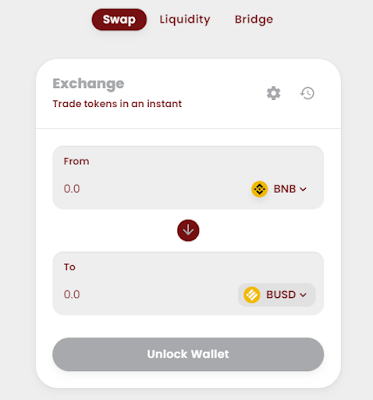Image resolution: width=373 pixels, height=400 pixels.
Task: View recent transactions history icon
Action: tap(307, 93)
